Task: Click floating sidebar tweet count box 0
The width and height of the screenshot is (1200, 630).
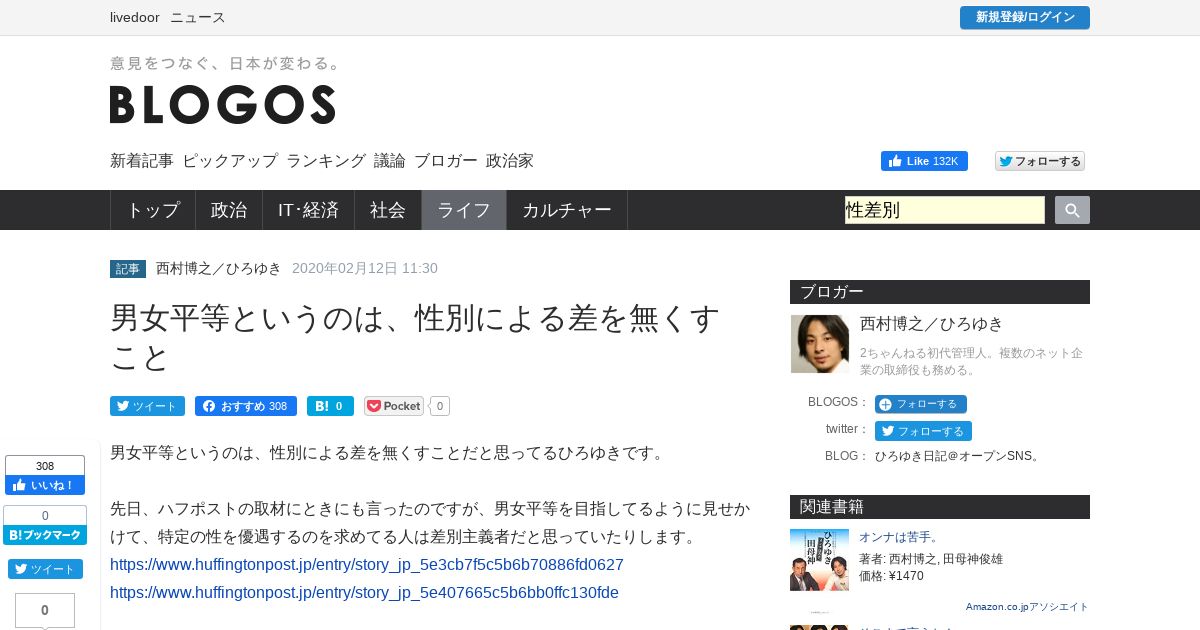Action: 45,610
